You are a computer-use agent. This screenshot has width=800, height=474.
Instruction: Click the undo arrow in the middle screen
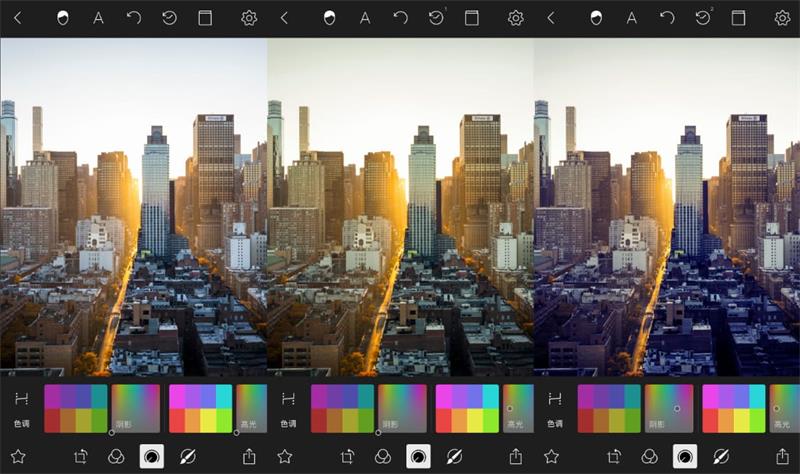(x=400, y=18)
